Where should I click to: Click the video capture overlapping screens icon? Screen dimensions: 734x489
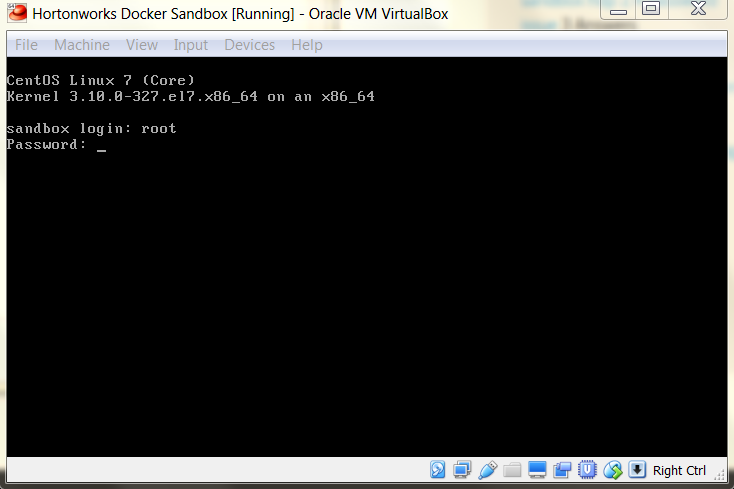click(562, 470)
